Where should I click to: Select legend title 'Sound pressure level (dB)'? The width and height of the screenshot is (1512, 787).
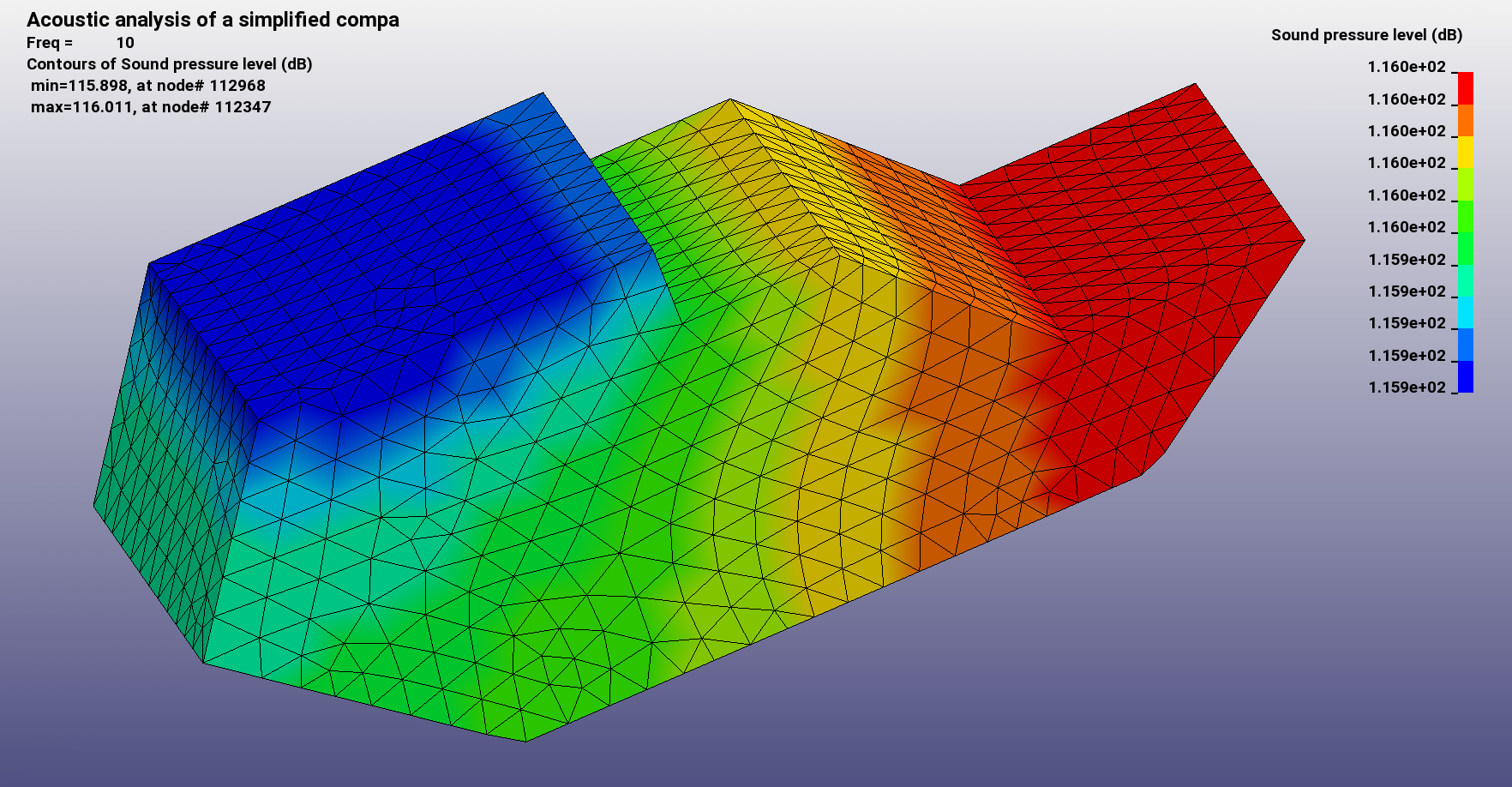tap(1367, 35)
